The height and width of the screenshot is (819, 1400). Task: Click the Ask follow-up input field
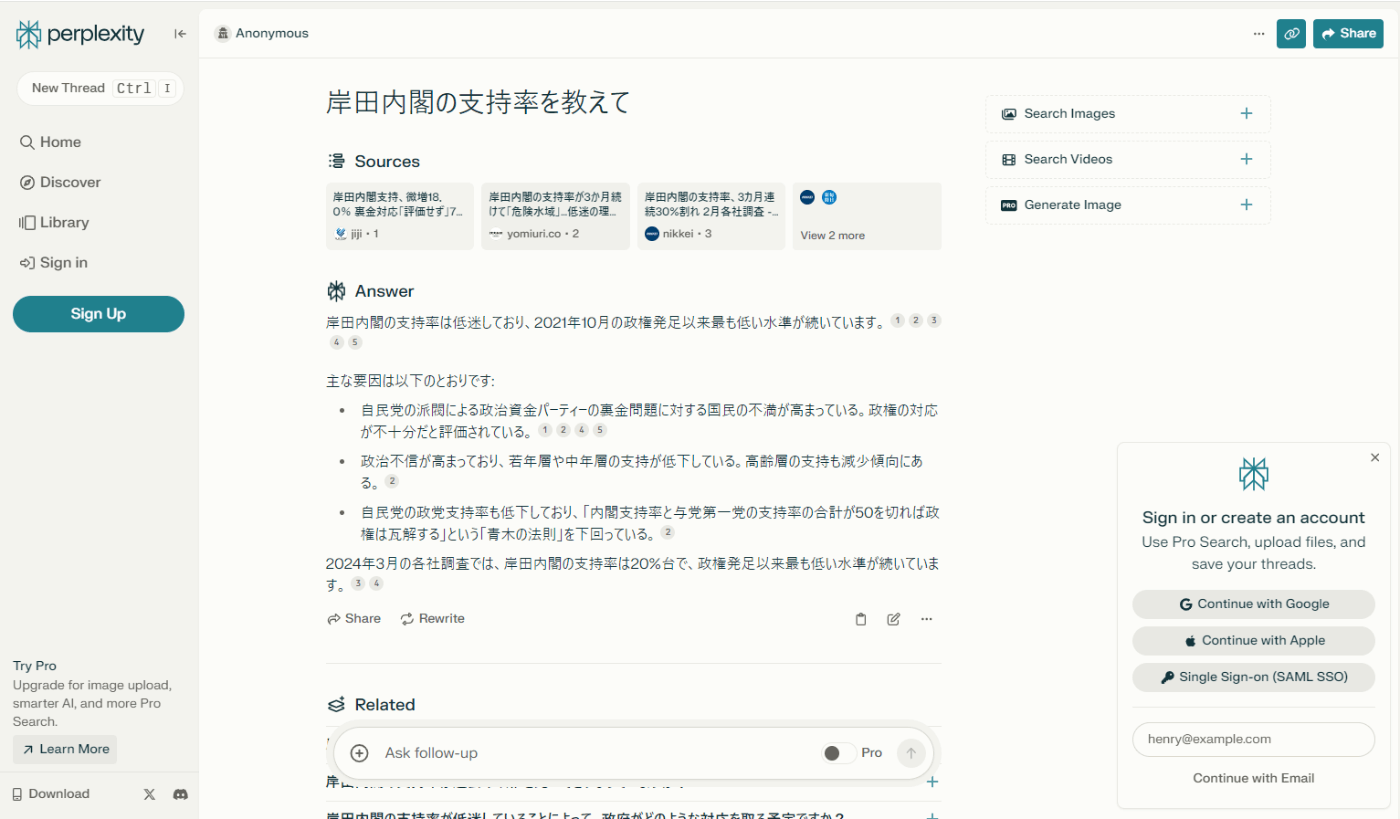[595, 753]
